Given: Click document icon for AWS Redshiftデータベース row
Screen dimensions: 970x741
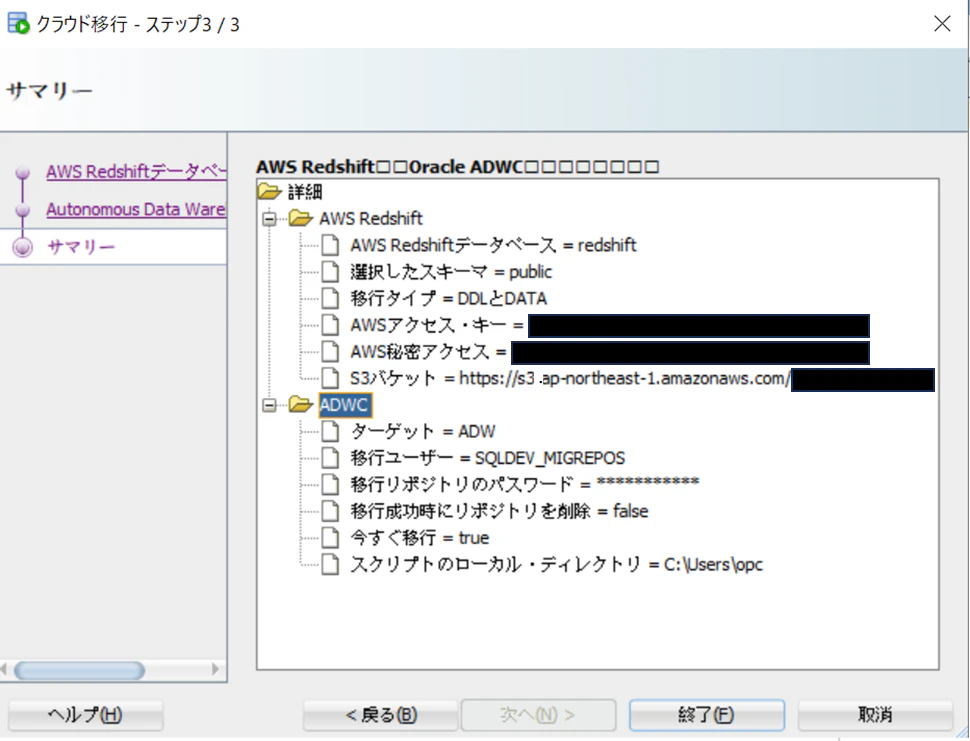Looking at the screenshot, I should [x=330, y=245].
